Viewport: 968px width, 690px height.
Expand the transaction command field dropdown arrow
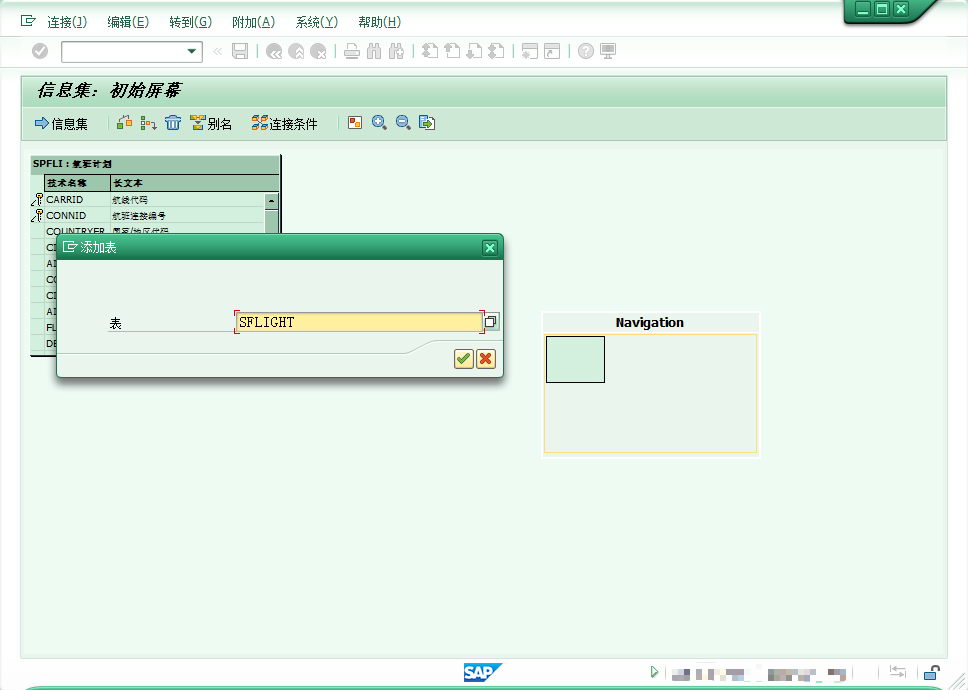(192, 51)
